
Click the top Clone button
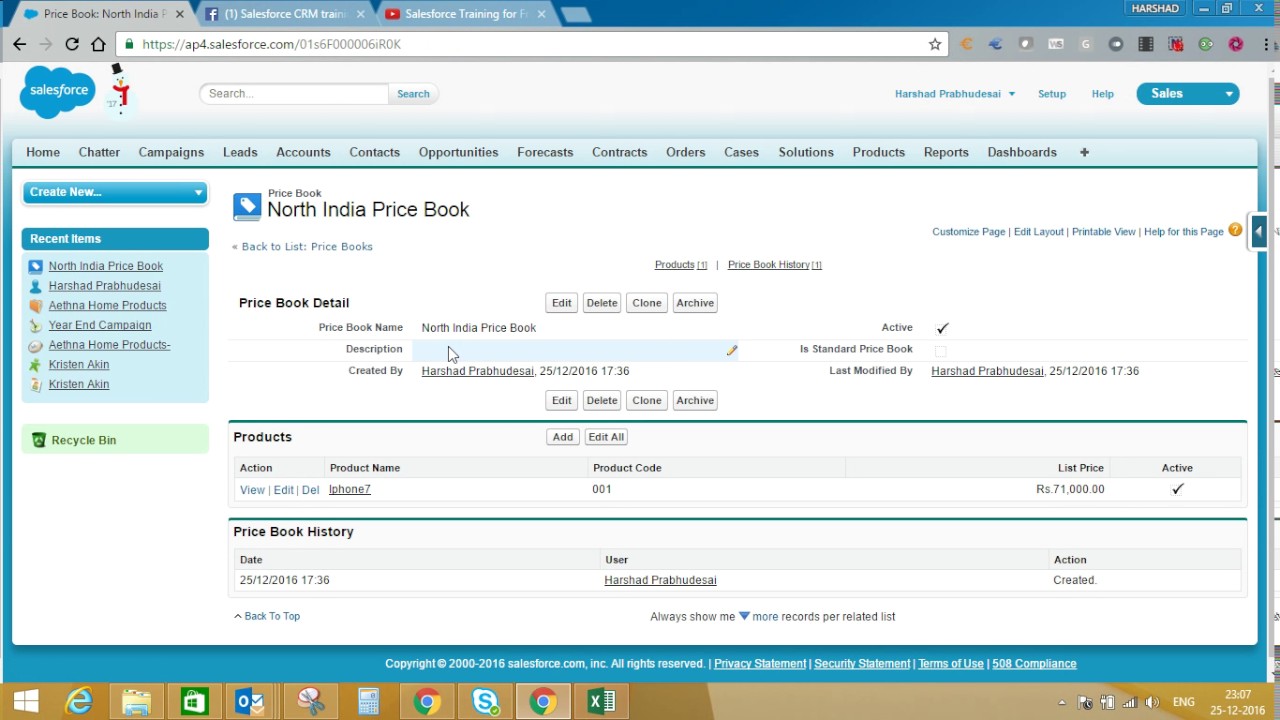[647, 303]
